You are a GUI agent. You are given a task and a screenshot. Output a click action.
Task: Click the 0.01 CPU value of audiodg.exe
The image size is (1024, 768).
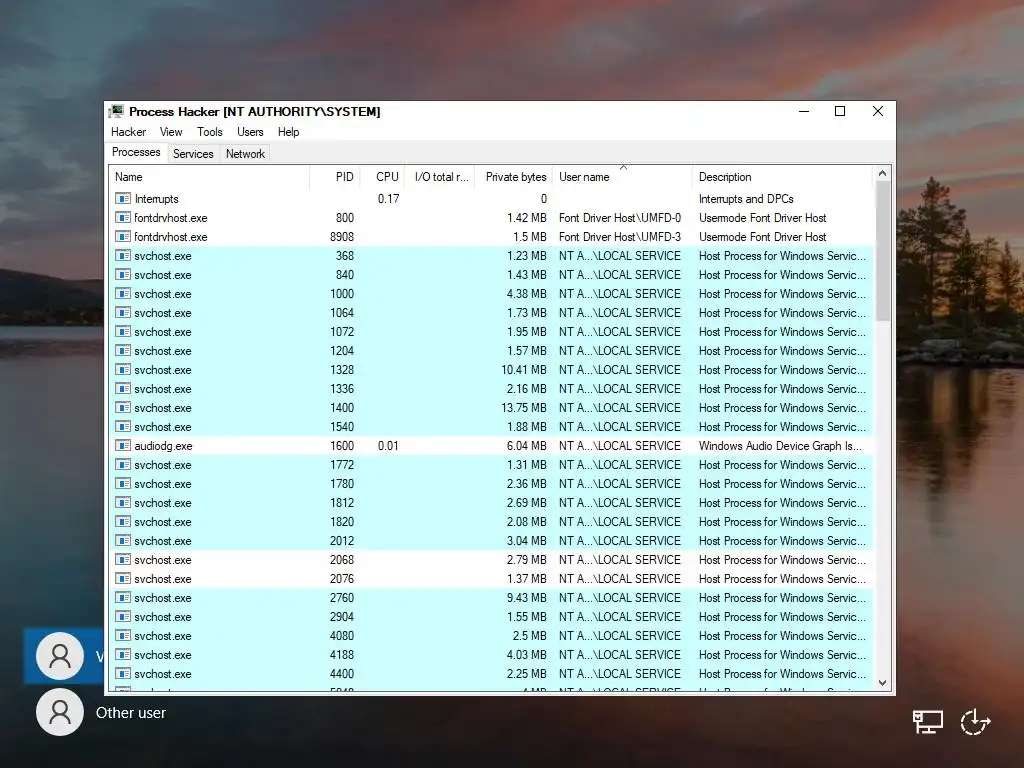(388, 445)
